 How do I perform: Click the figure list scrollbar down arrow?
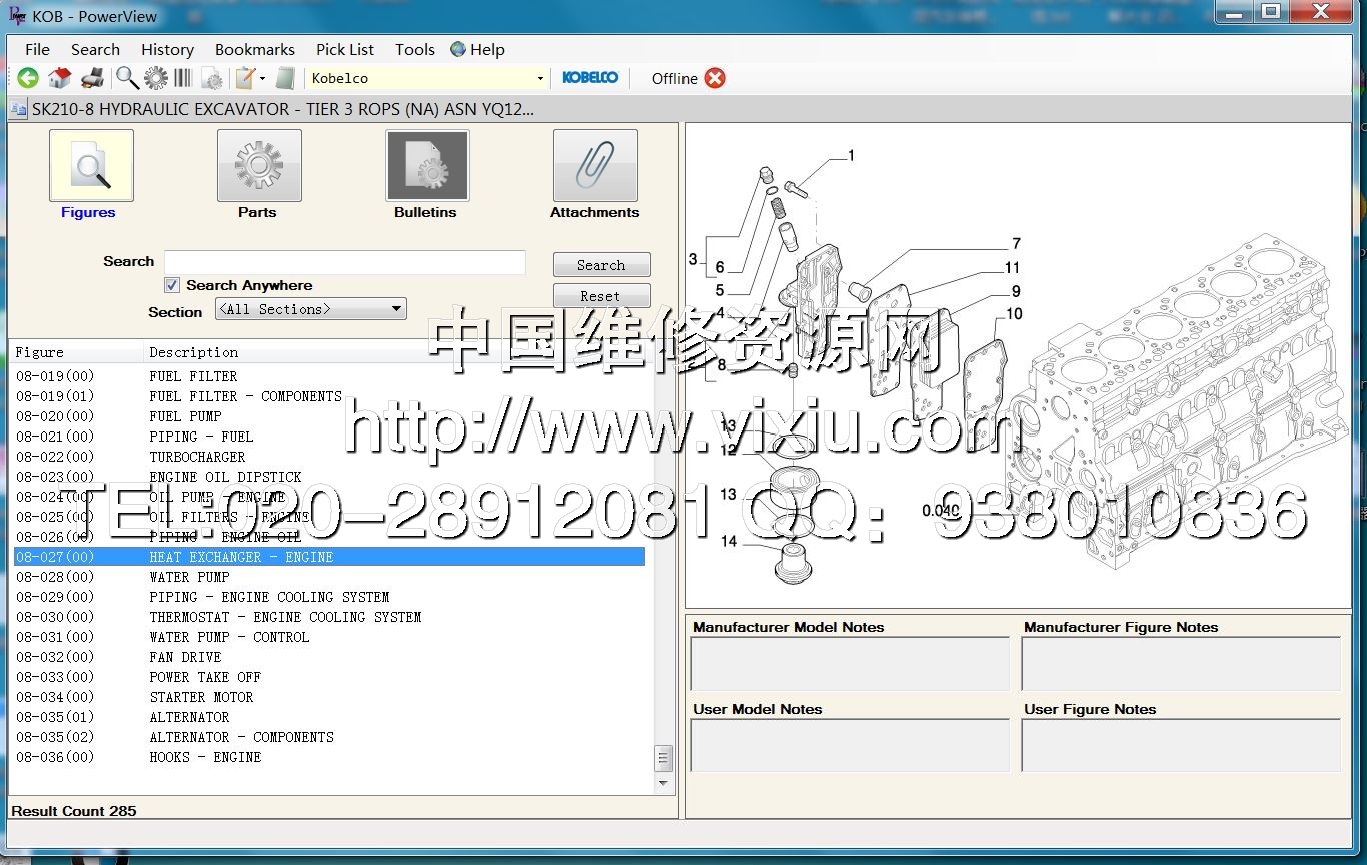[x=664, y=784]
